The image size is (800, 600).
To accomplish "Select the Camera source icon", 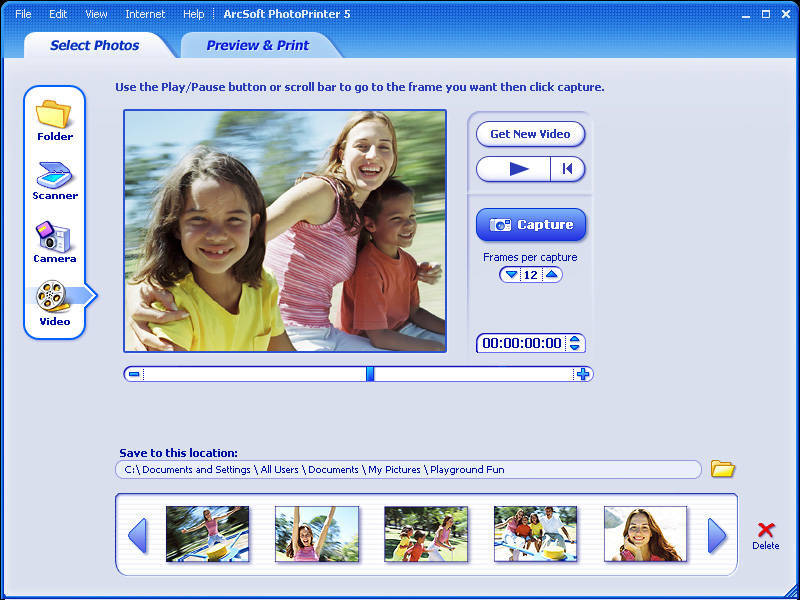I will (x=55, y=242).
